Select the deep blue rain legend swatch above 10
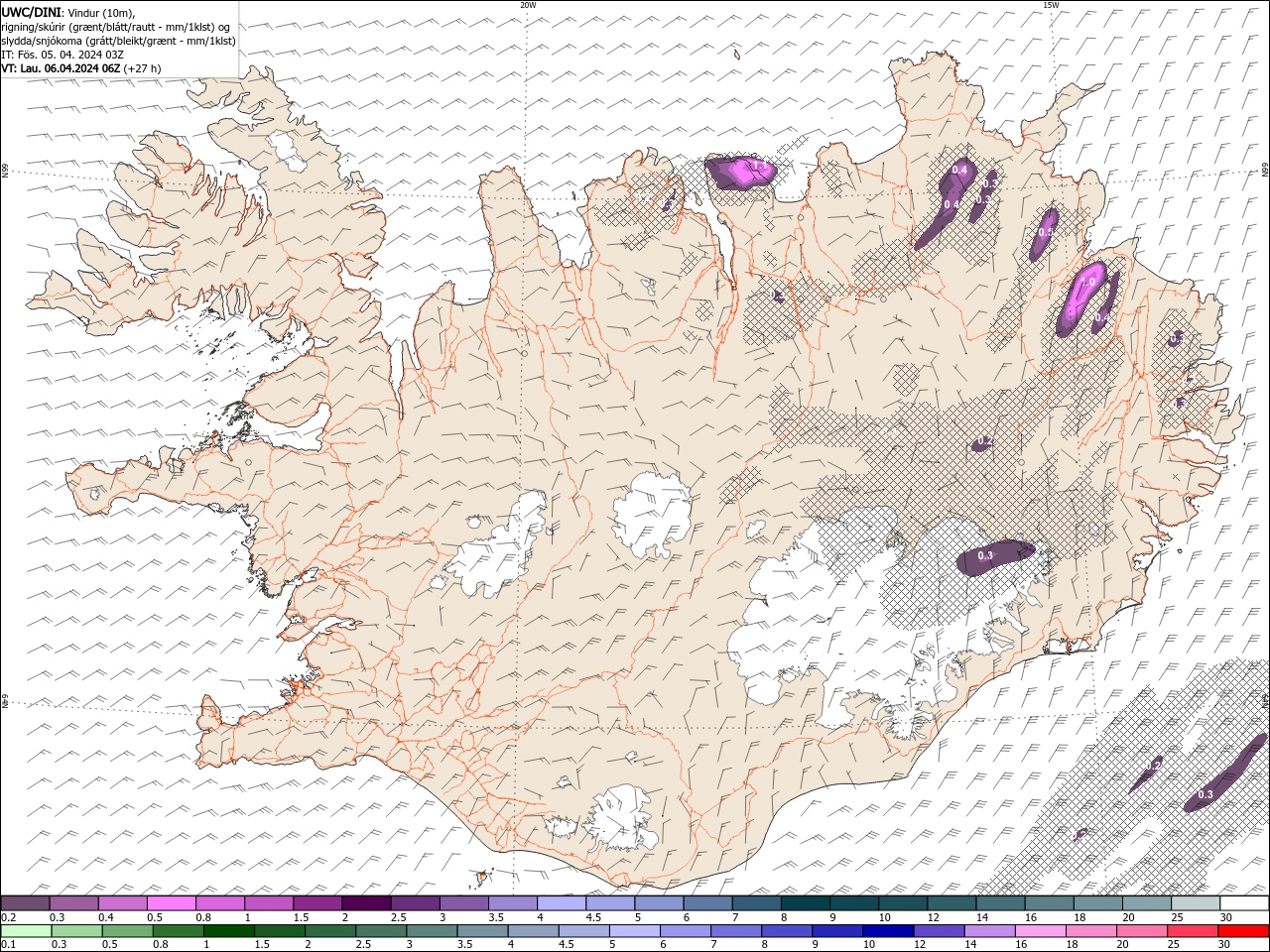The width and height of the screenshot is (1270, 952). point(888,931)
